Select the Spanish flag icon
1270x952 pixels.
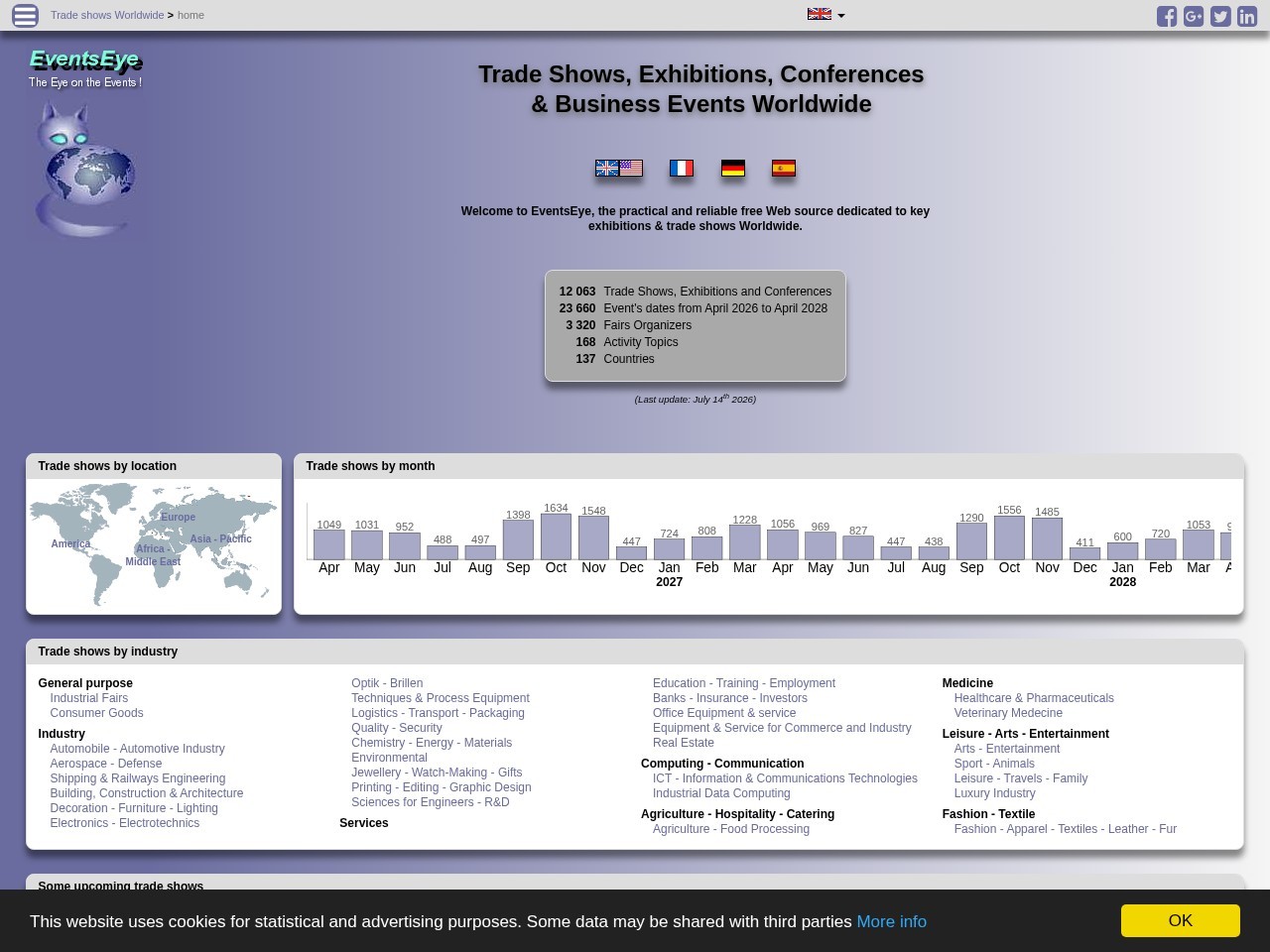pos(784,169)
